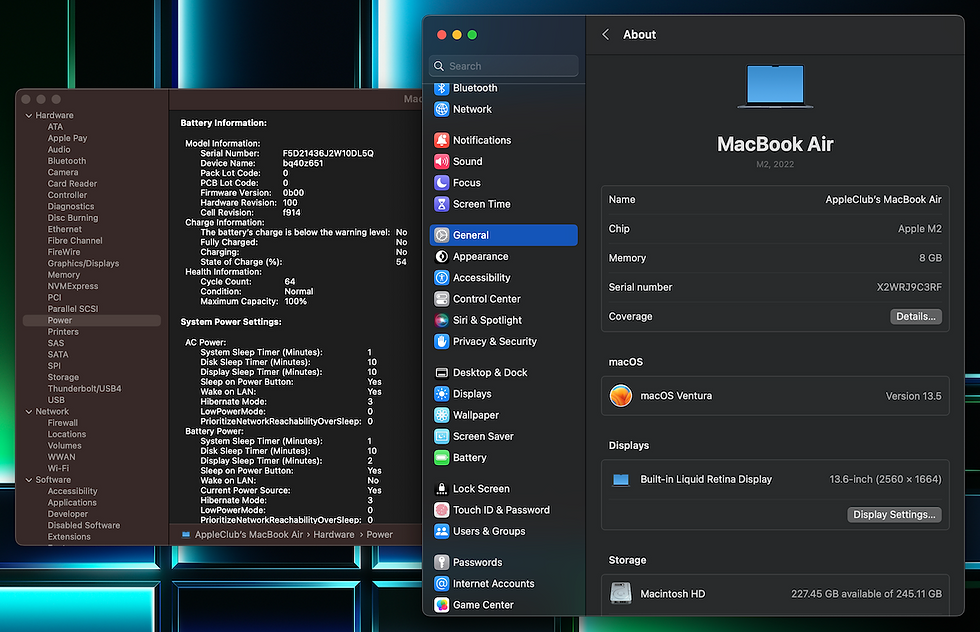
Task: Open the Desktop & Dock icon
Action: tap(442, 373)
